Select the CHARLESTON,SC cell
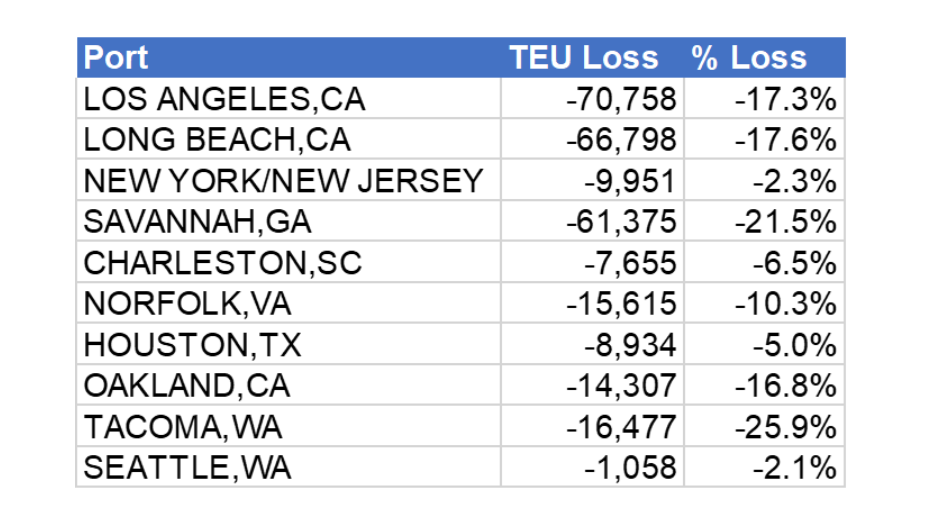 point(222,263)
